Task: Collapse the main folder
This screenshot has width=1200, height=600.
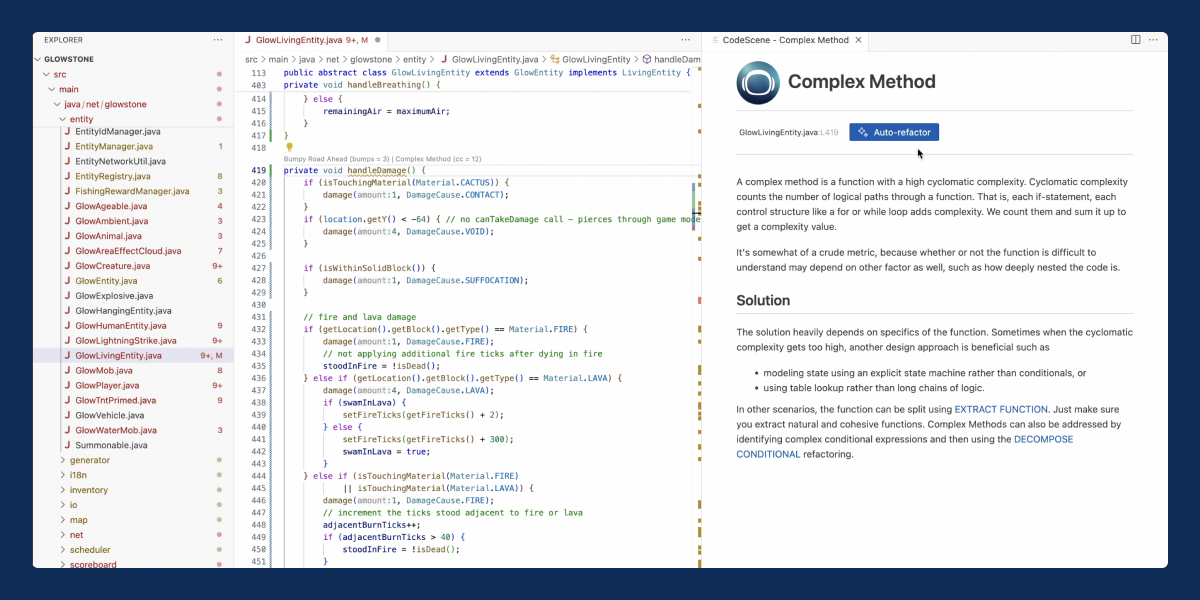Action: click(52, 89)
